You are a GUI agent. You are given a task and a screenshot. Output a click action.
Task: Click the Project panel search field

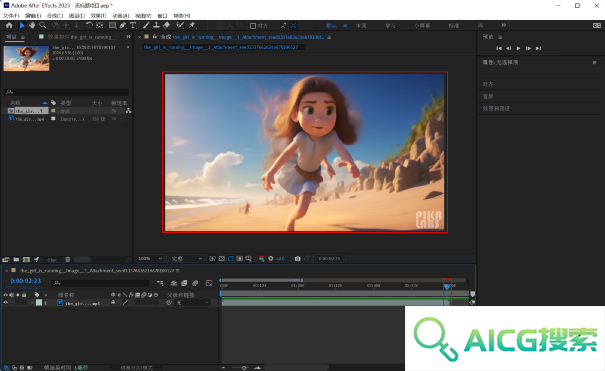66,92
